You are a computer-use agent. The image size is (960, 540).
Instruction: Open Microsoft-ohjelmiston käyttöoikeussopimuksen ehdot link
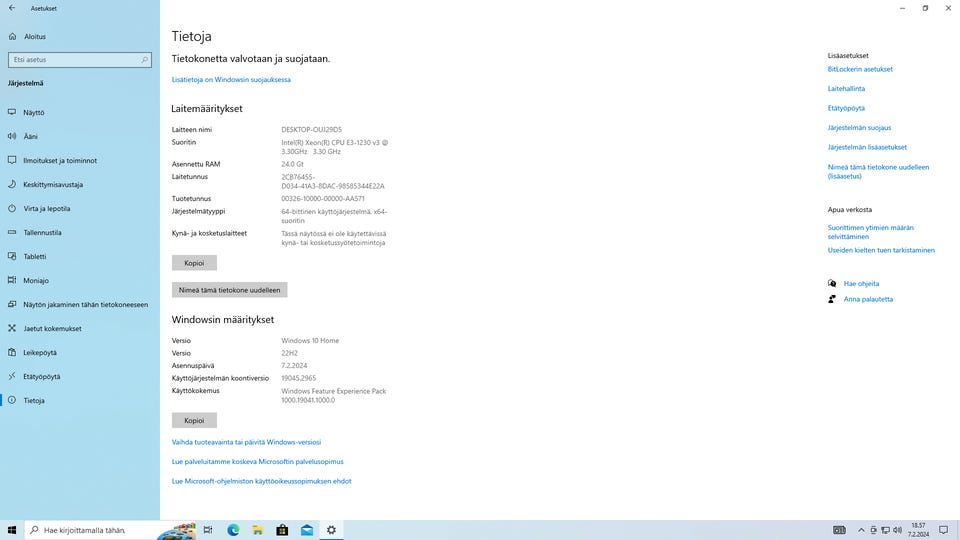pyautogui.click(x=261, y=481)
